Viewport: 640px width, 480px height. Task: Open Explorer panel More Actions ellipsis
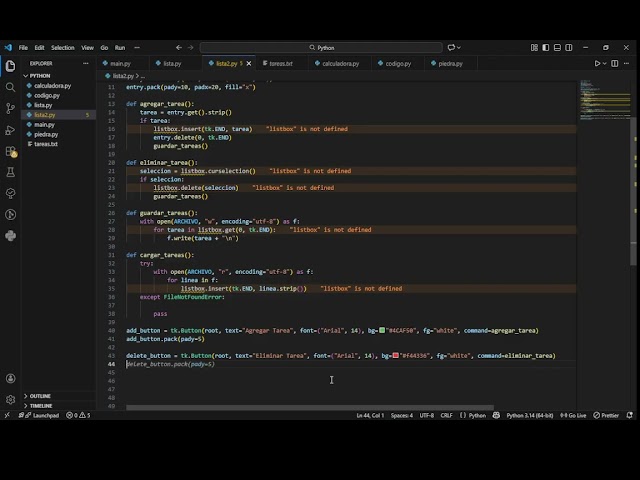85,63
